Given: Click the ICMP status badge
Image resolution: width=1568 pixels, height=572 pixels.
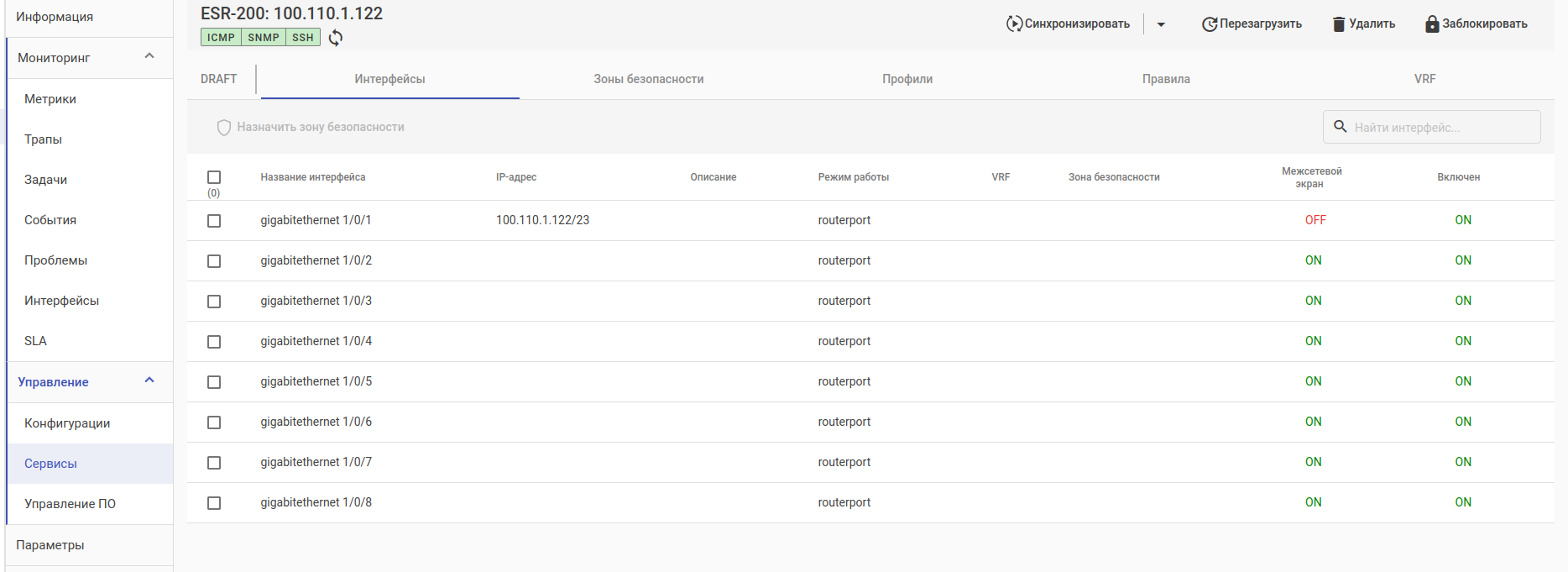Looking at the screenshot, I should [221, 38].
